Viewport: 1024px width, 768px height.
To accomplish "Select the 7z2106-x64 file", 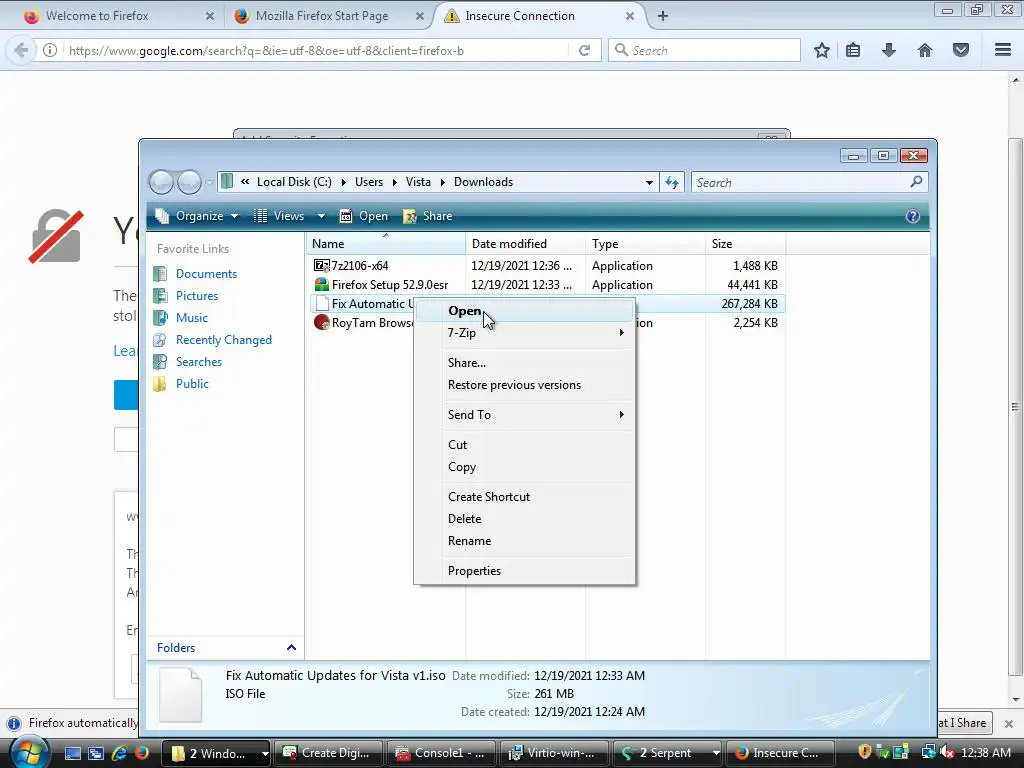I will 360,266.
